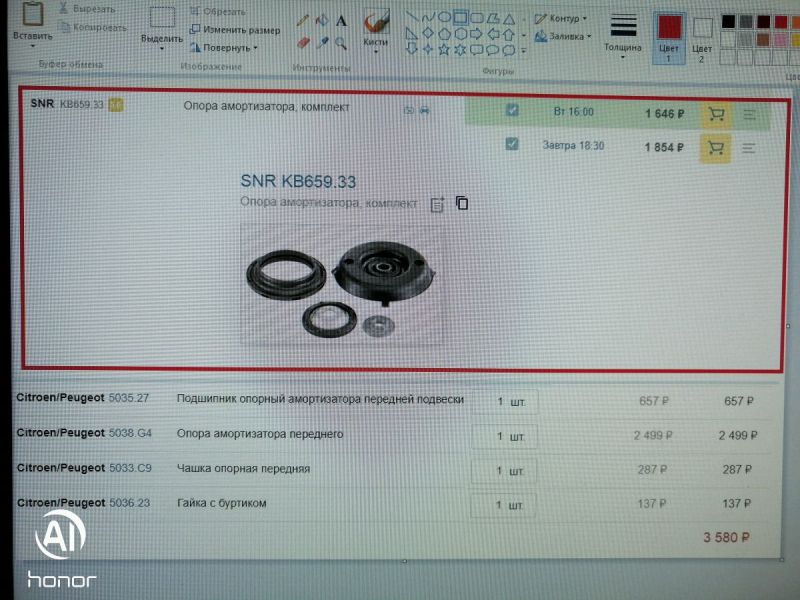Viewport: 800px width, 600px height.
Task: Open the Thickness (Толщина) menu
Action: pyautogui.click(x=623, y=32)
